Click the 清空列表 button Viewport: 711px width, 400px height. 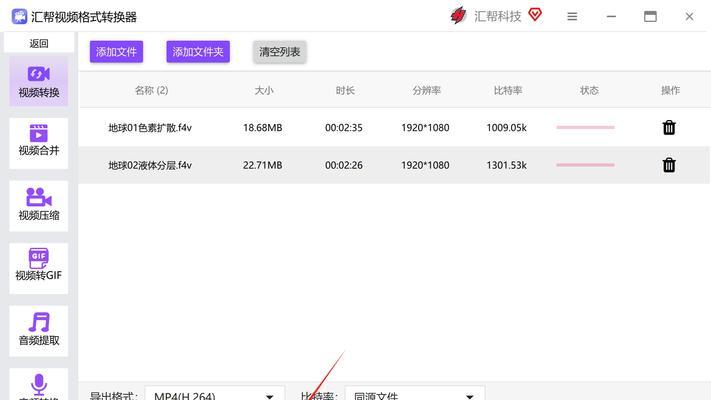279,52
